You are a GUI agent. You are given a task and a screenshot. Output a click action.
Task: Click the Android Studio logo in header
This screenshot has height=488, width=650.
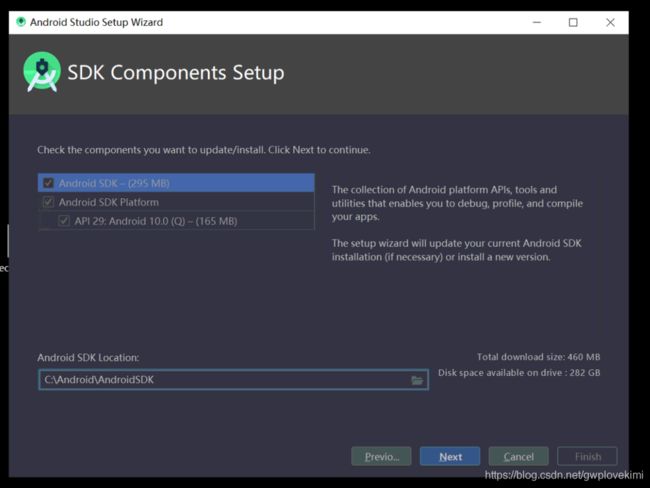(x=42, y=72)
